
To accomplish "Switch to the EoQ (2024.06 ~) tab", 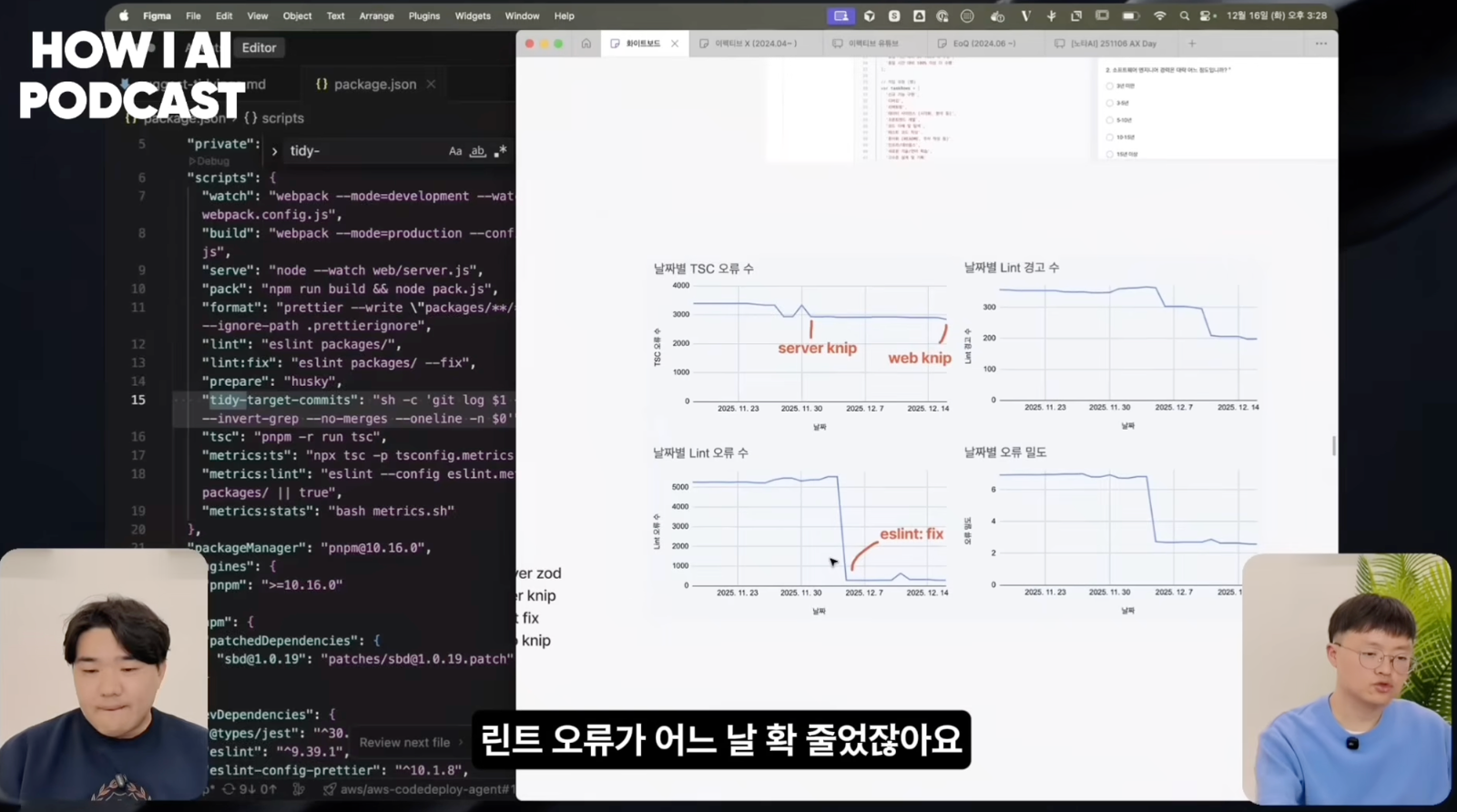I will (983, 43).
